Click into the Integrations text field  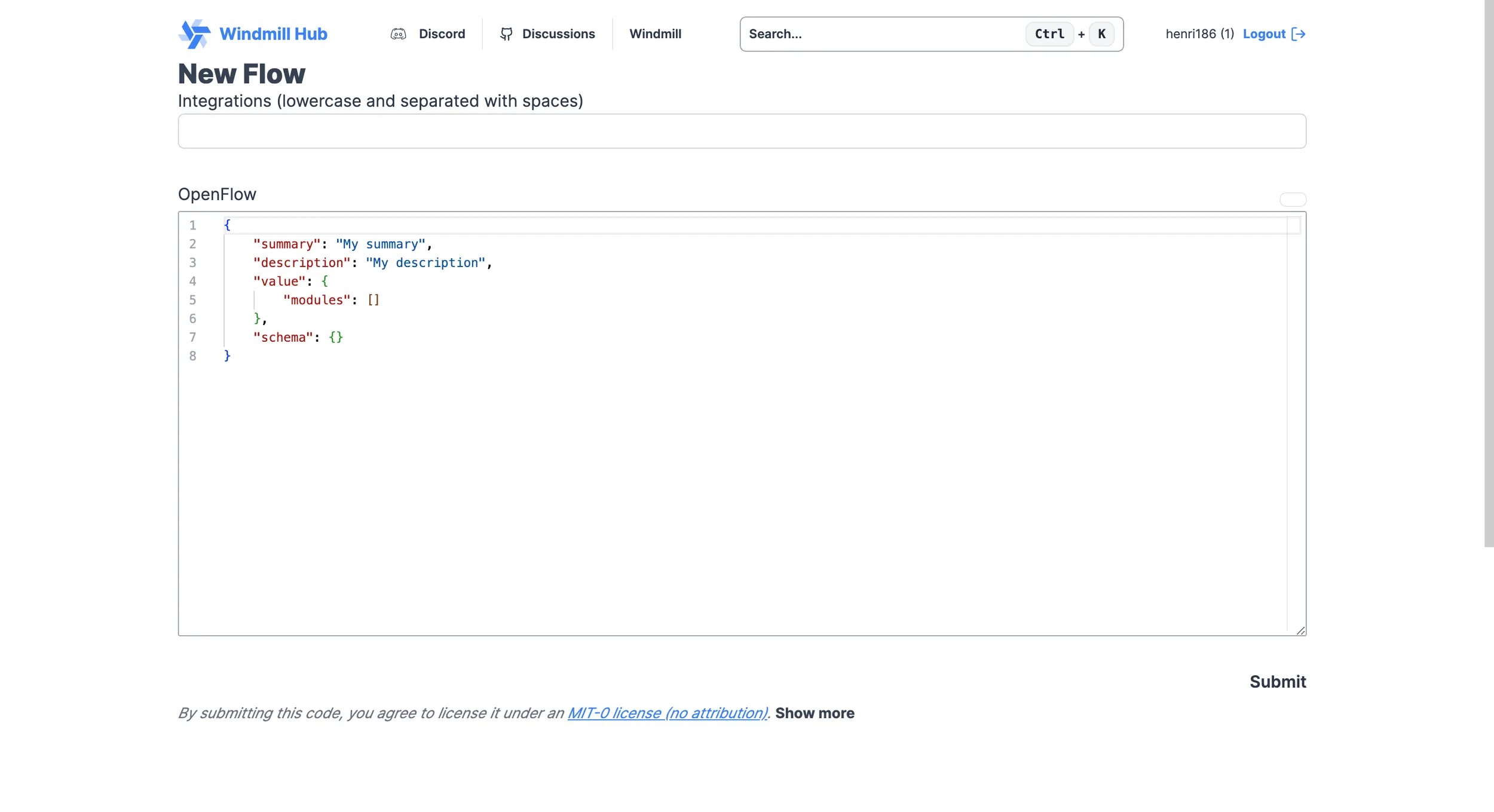click(742, 131)
